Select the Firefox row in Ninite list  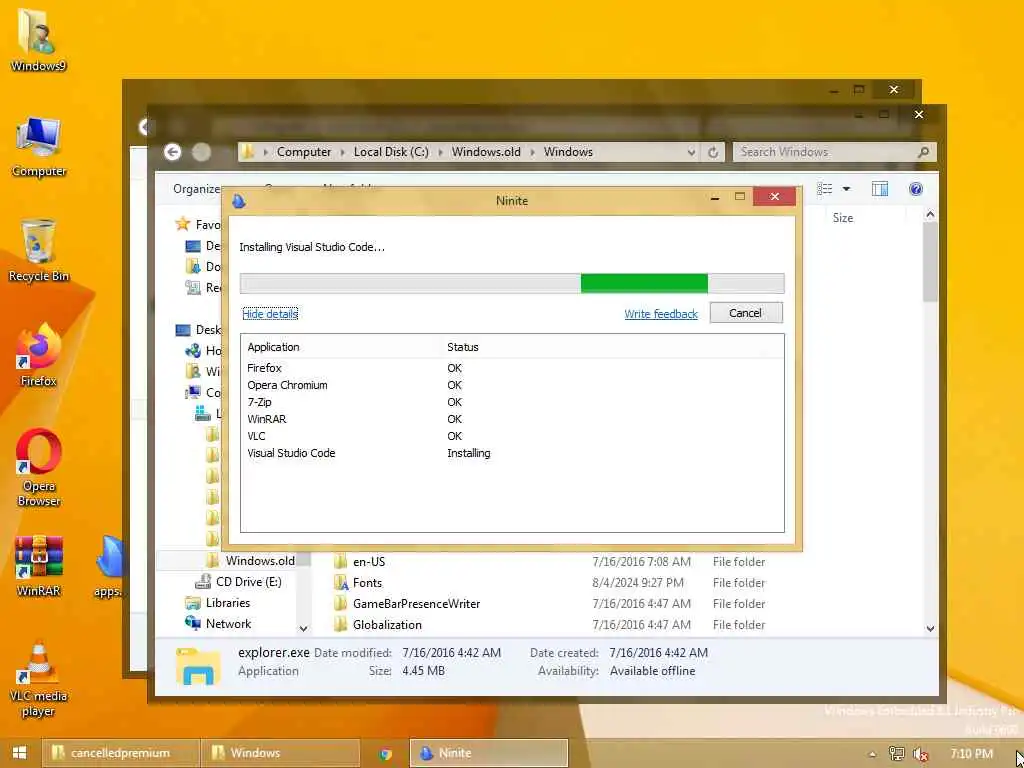click(512, 368)
